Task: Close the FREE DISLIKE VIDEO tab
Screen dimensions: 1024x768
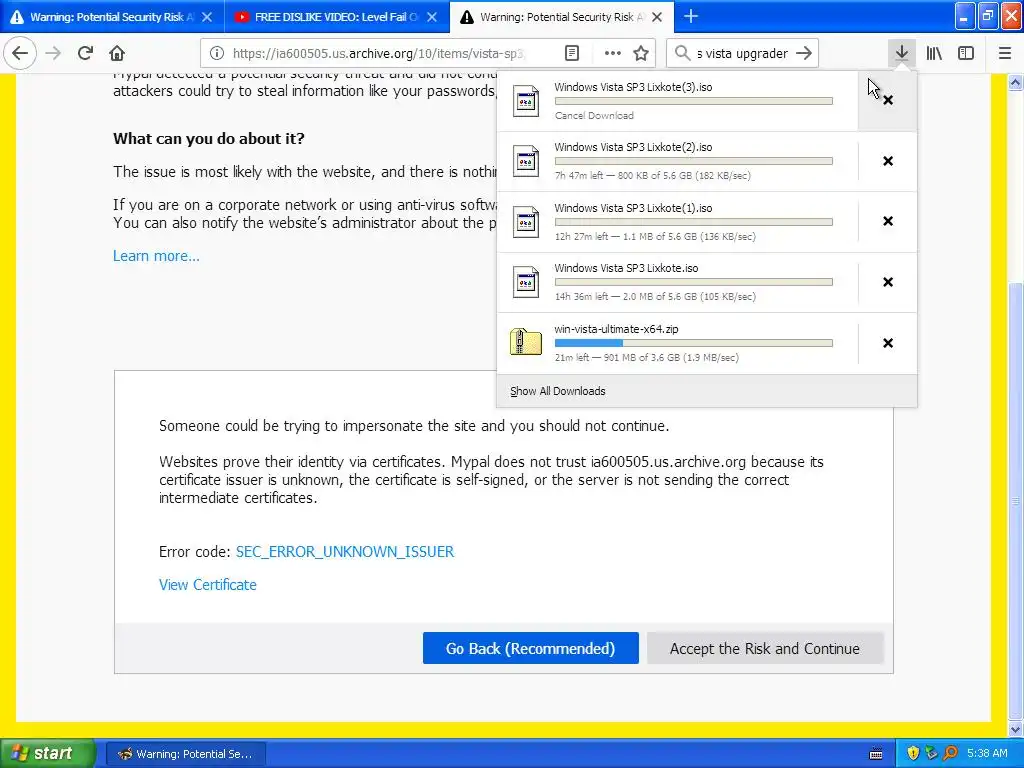Action: (432, 17)
